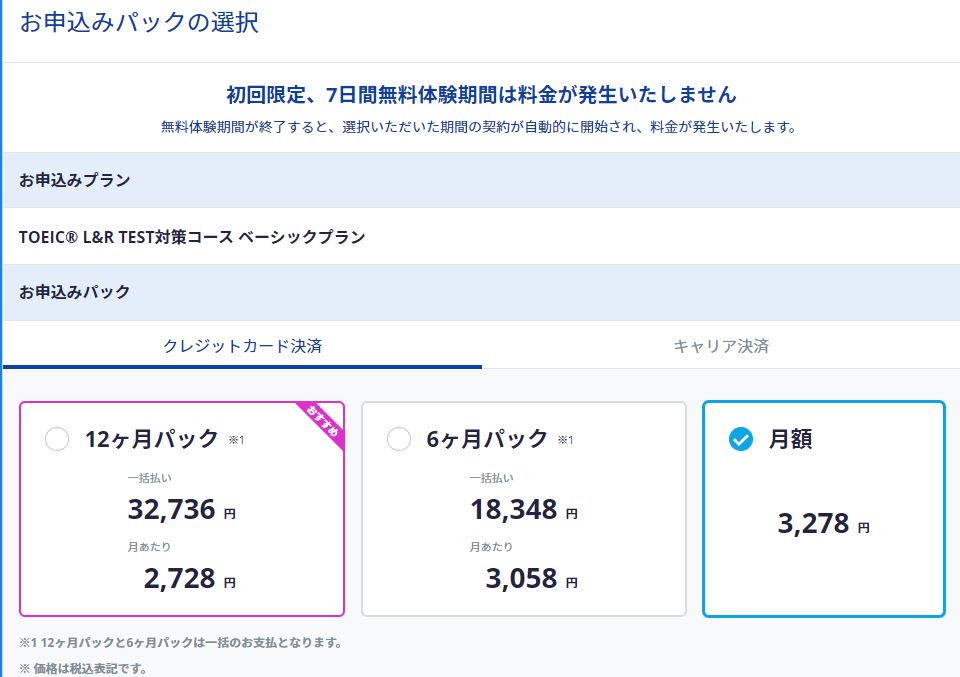Click the ※1 mark beside 6ヶ月パック
Viewport: 960px width, 677px height.
tap(565, 440)
